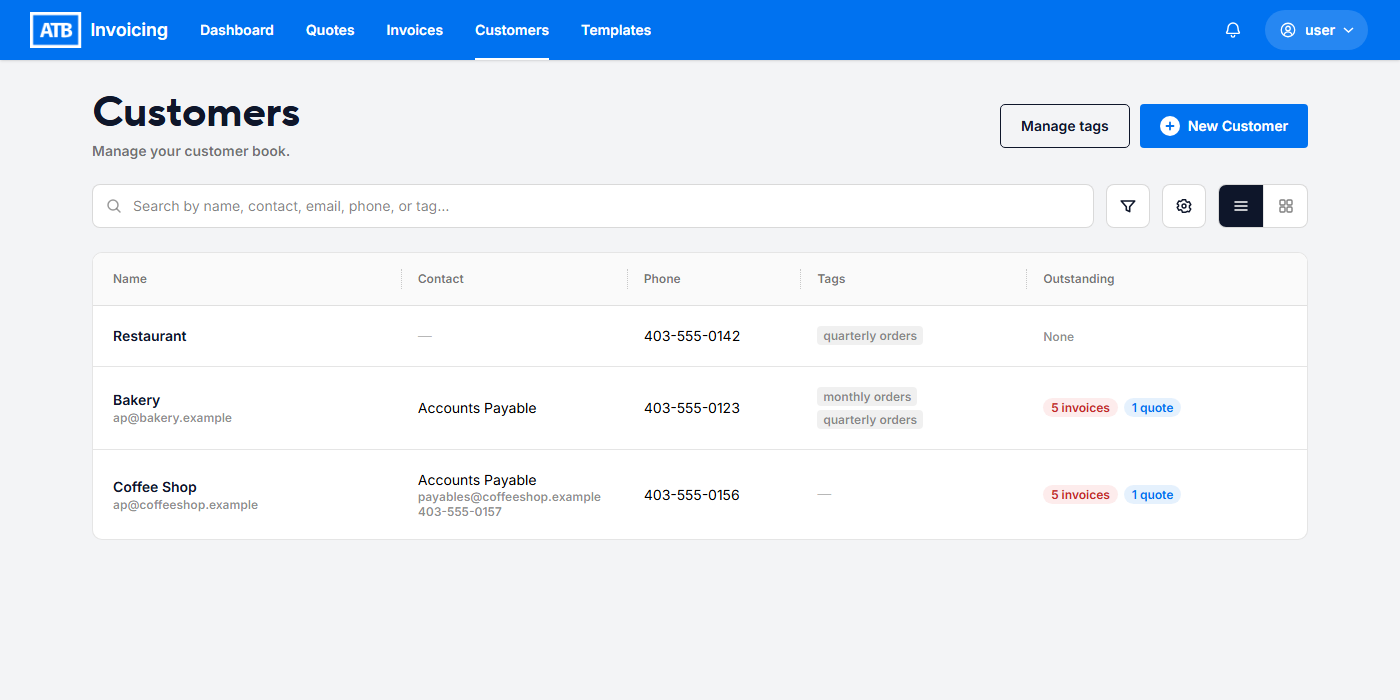Click the Invoicing brand title
The image size is (1400, 700).
[x=129, y=30]
